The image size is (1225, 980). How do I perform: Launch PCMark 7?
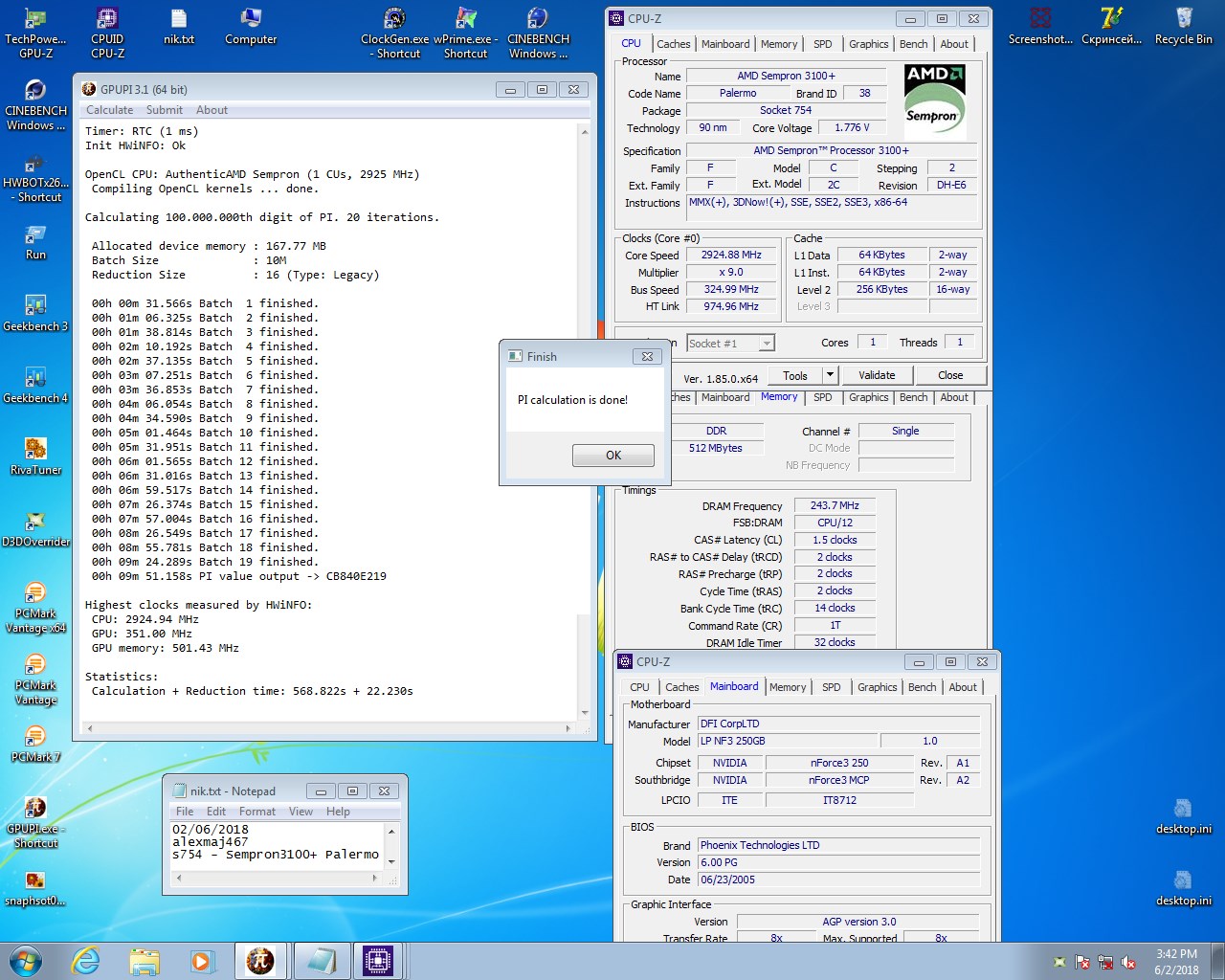pos(35,744)
